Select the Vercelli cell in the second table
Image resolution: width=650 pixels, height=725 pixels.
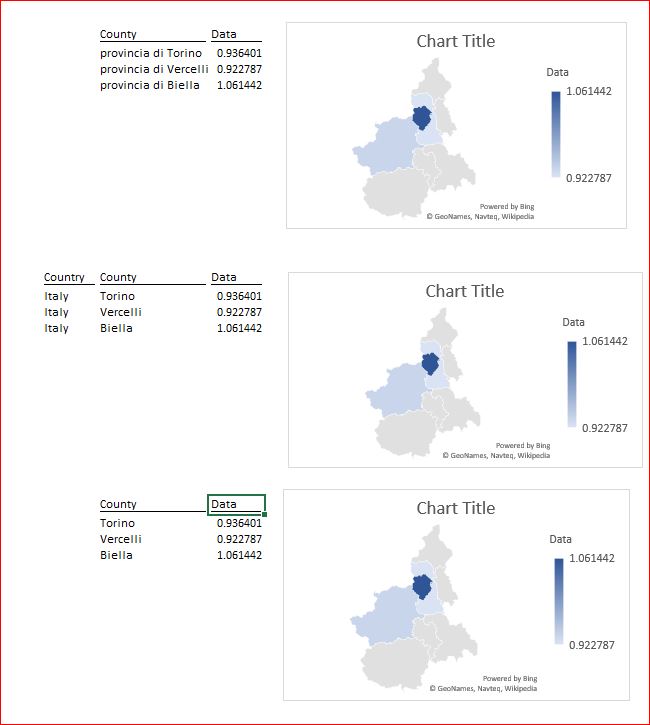coord(121,313)
